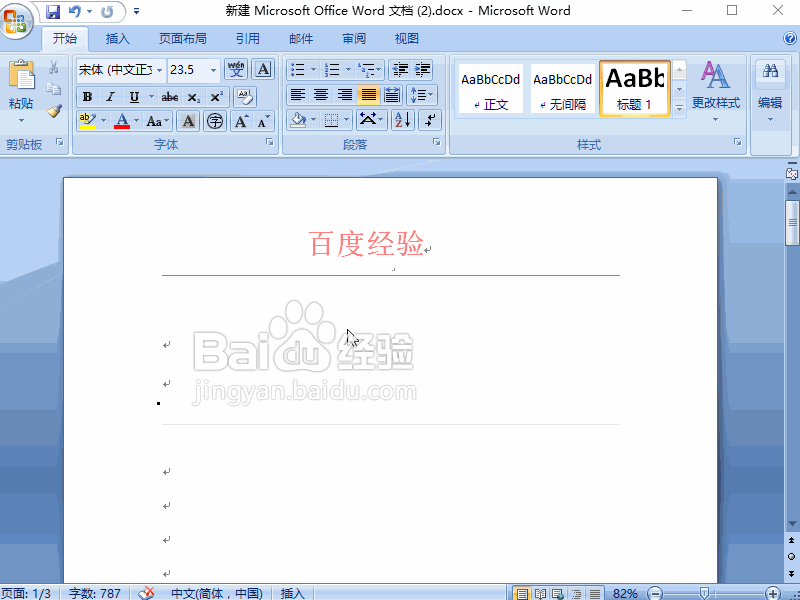Redo the last action

pos(107,11)
